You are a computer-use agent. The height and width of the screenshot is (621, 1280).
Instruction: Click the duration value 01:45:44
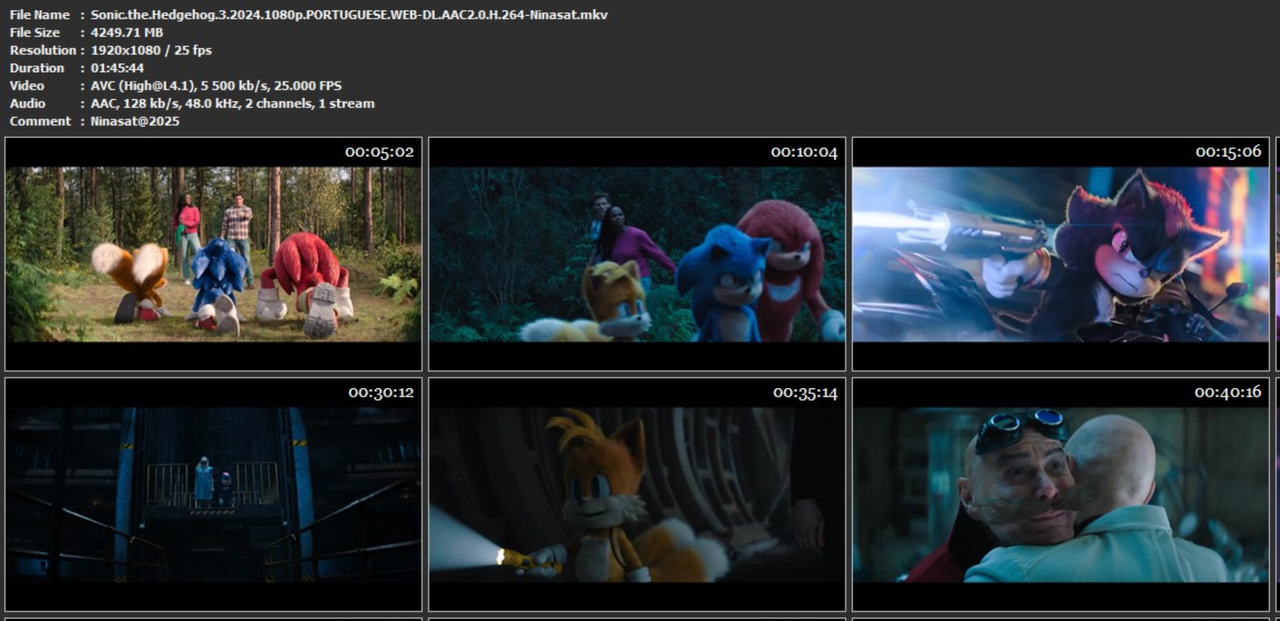117,68
